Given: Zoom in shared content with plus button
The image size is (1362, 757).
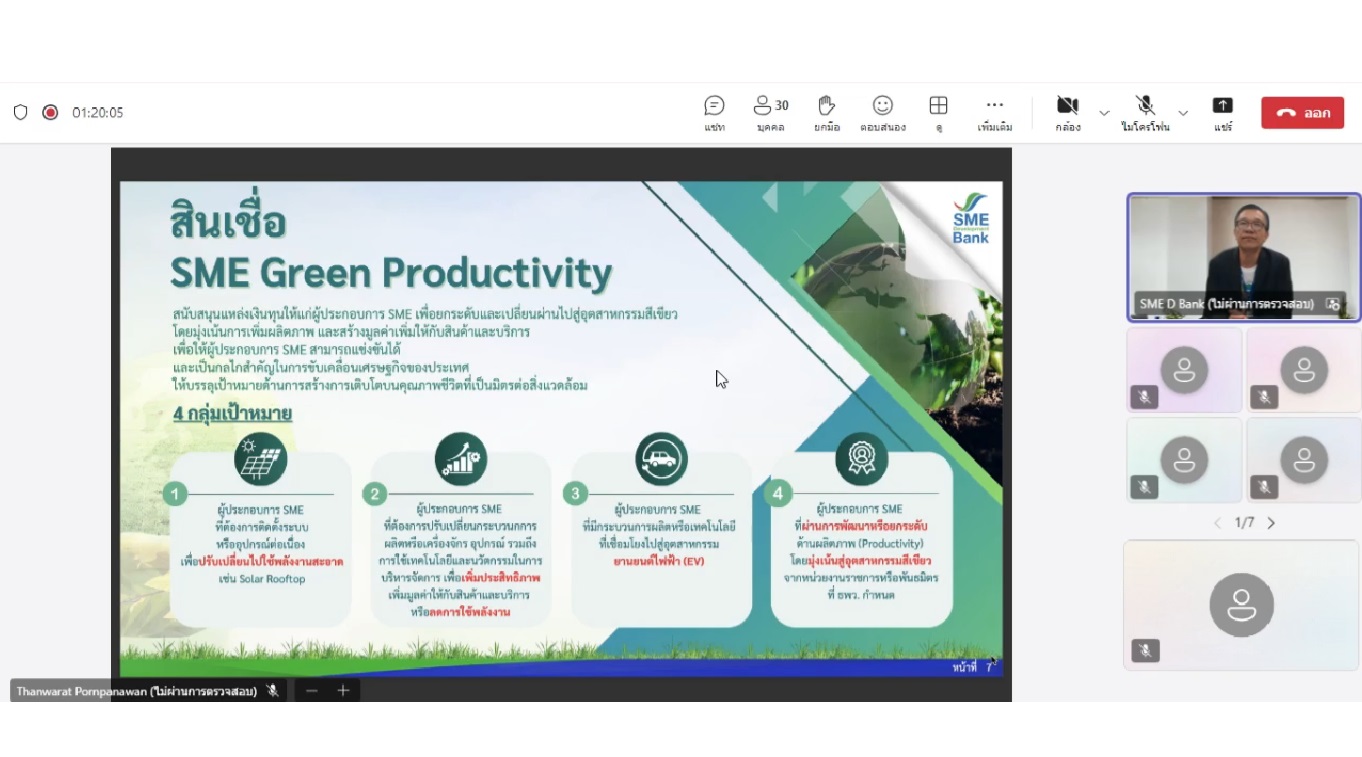Looking at the screenshot, I should pyautogui.click(x=343, y=690).
